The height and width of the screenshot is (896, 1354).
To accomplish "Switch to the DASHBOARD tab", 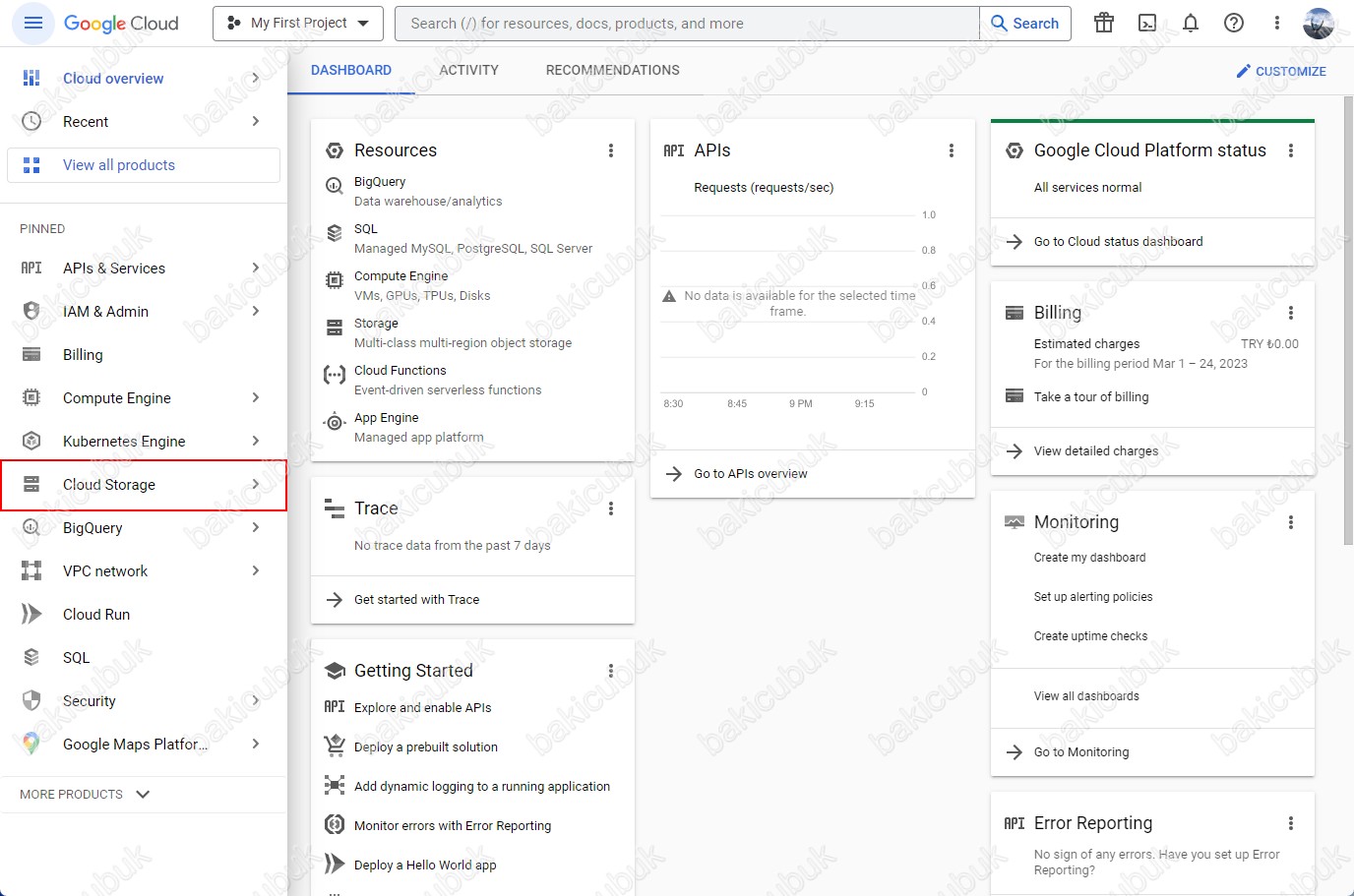I will [x=351, y=70].
